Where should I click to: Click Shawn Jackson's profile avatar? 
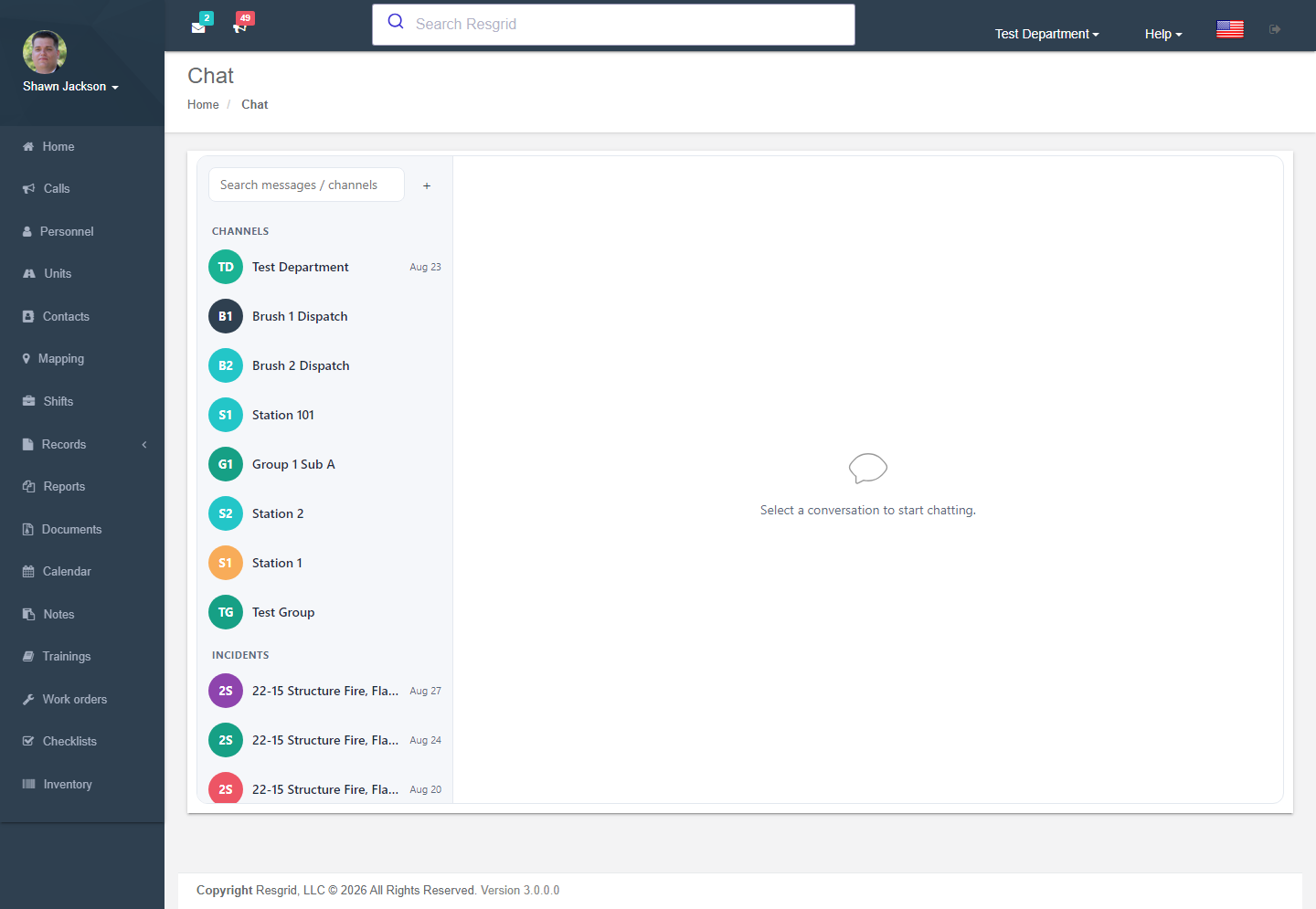coord(45,52)
